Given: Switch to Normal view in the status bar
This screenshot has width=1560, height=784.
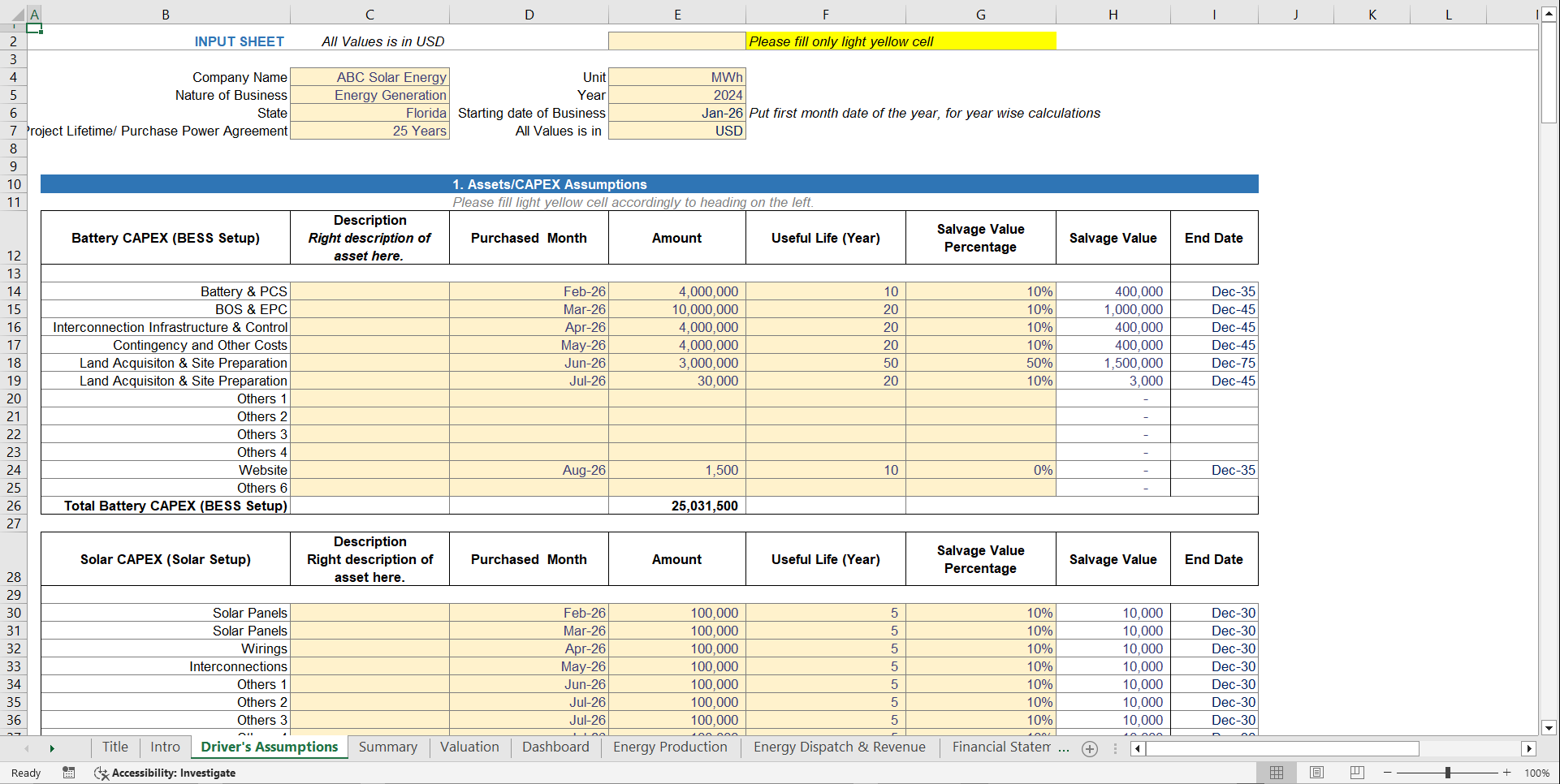Looking at the screenshot, I should pyautogui.click(x=1277, y=773).
